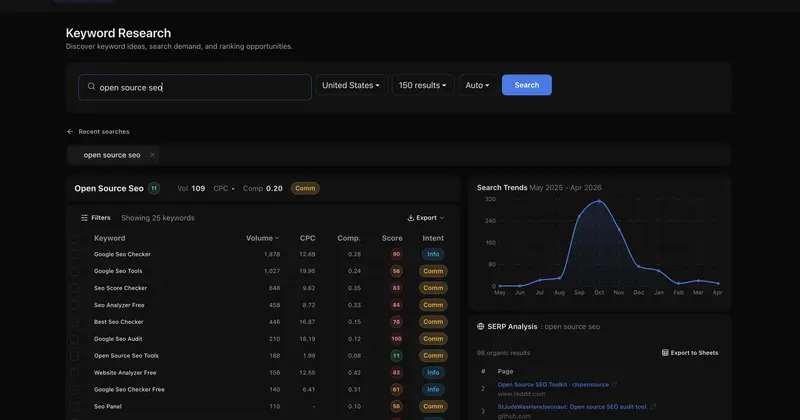This screenshot has height=420, width=800.
Task: Click the Keyword column header
Action: [x=109, y=238]
